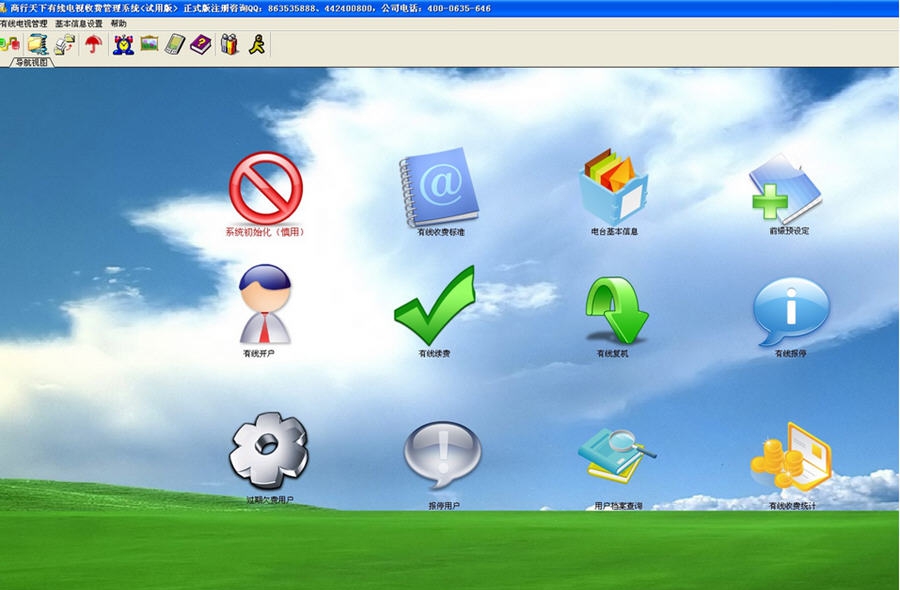Open 有线报停 blue info bubble icon
Image resolution: width=900 pixels, height=590 pixels.
click(x=790, y=310)
